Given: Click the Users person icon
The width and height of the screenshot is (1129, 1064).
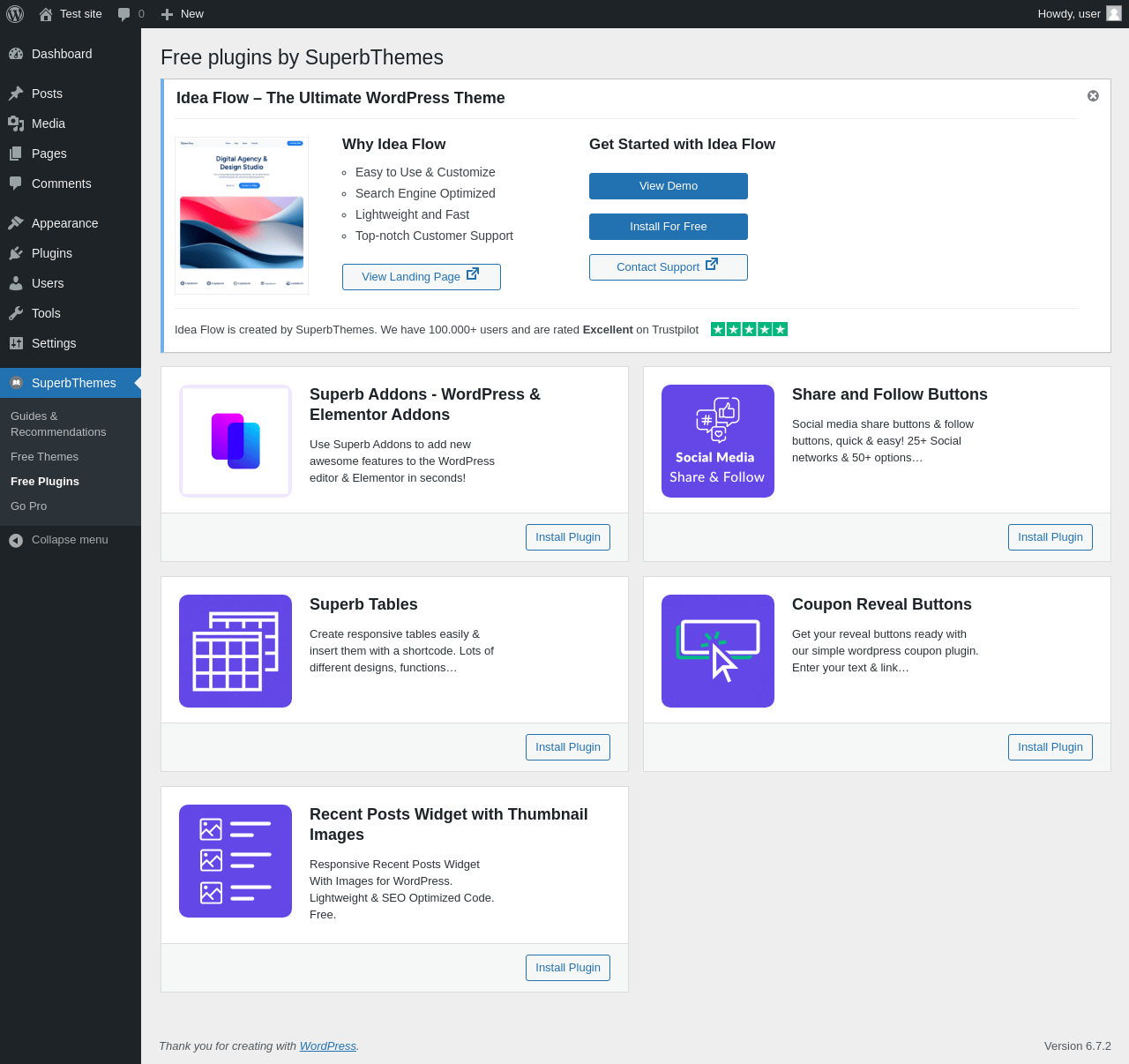Looking at the screenshot, I should [x=16, y=283].
